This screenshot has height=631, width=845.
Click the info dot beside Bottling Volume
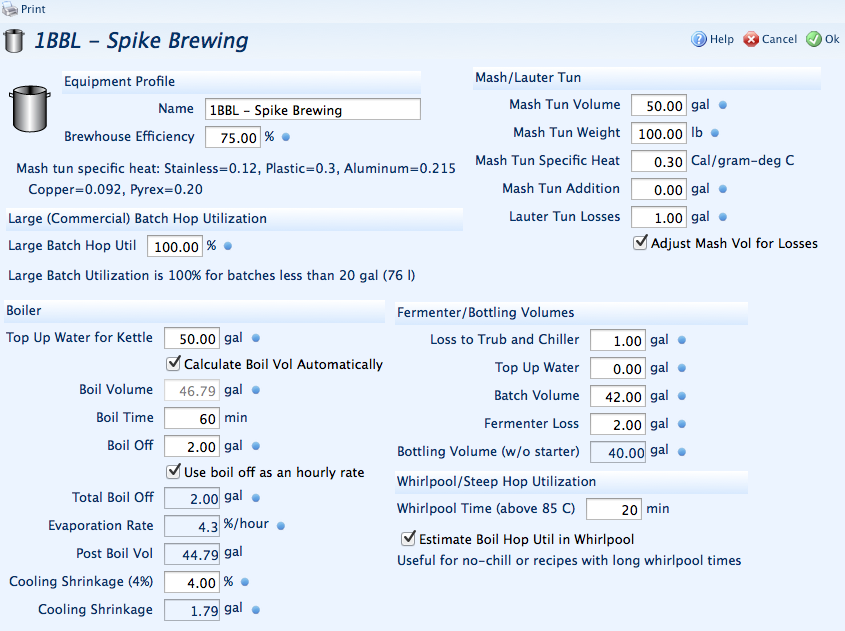click(682, 453)
